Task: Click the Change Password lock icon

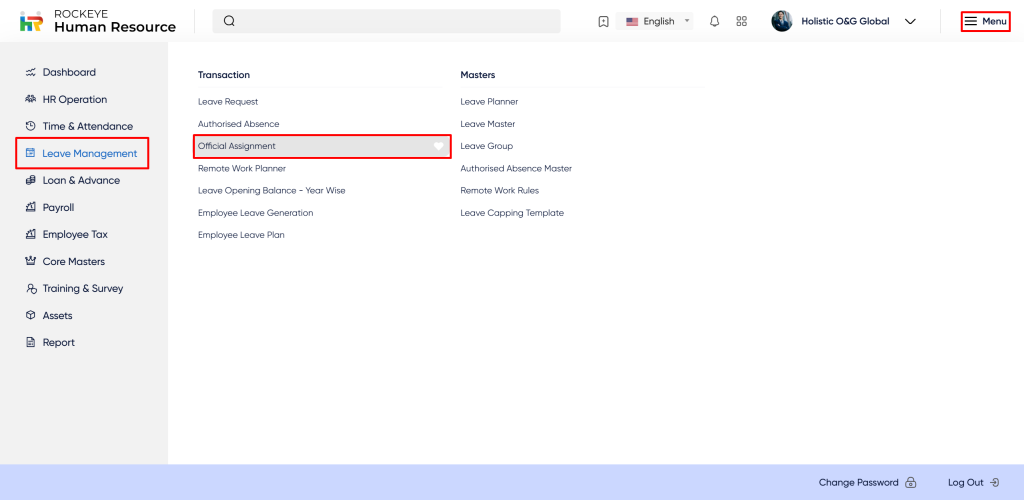Action: point(911,482)
